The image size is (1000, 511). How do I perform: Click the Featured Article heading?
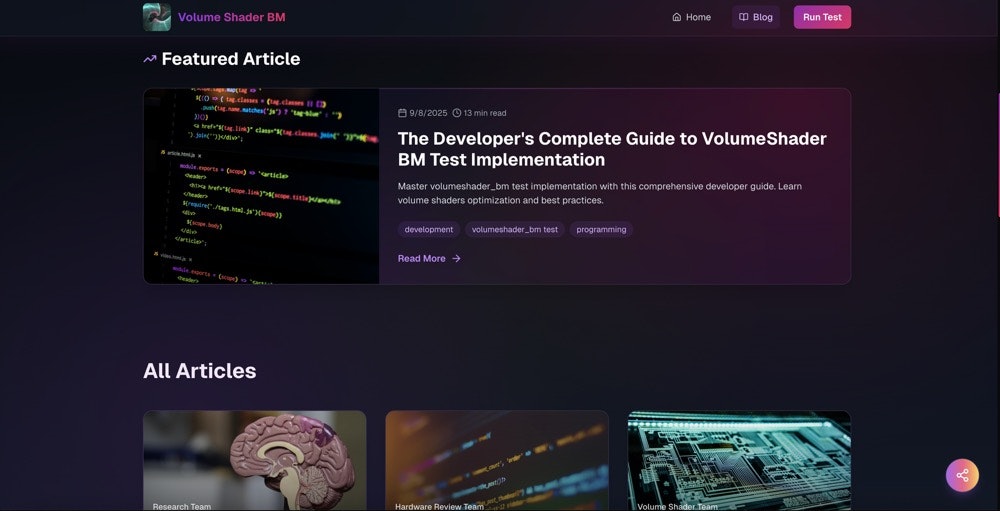(231, 59)
